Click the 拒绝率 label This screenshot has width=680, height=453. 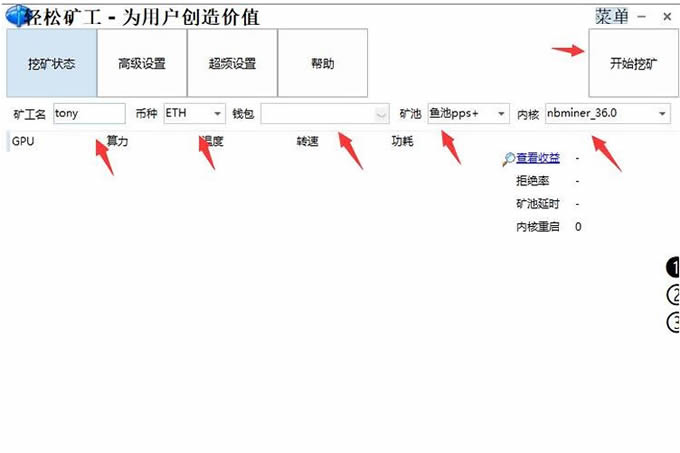[533, 181]
